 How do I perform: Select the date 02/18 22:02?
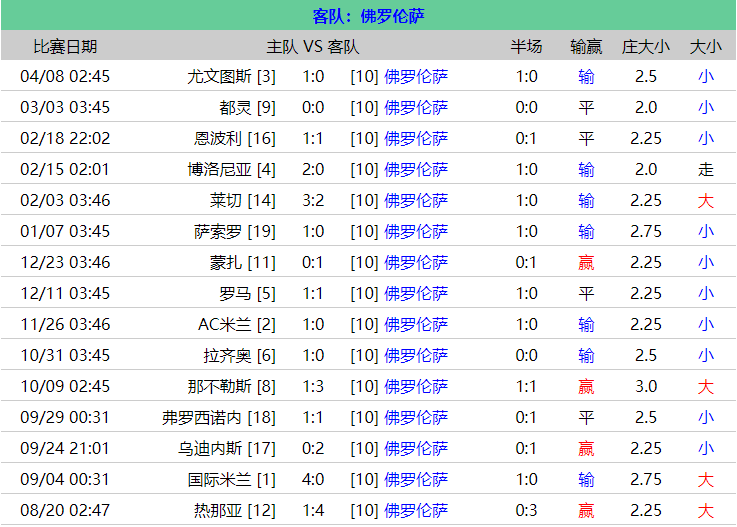coord(65,138)
